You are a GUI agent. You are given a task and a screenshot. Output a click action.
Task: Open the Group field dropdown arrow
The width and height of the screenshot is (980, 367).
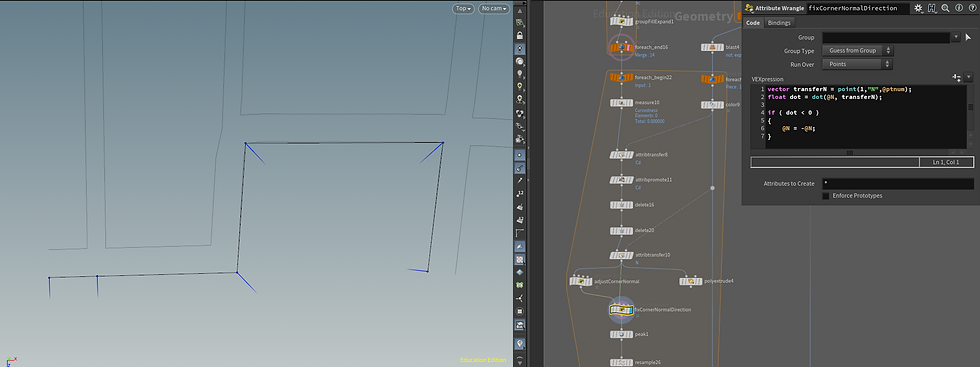tap(956, 38)
